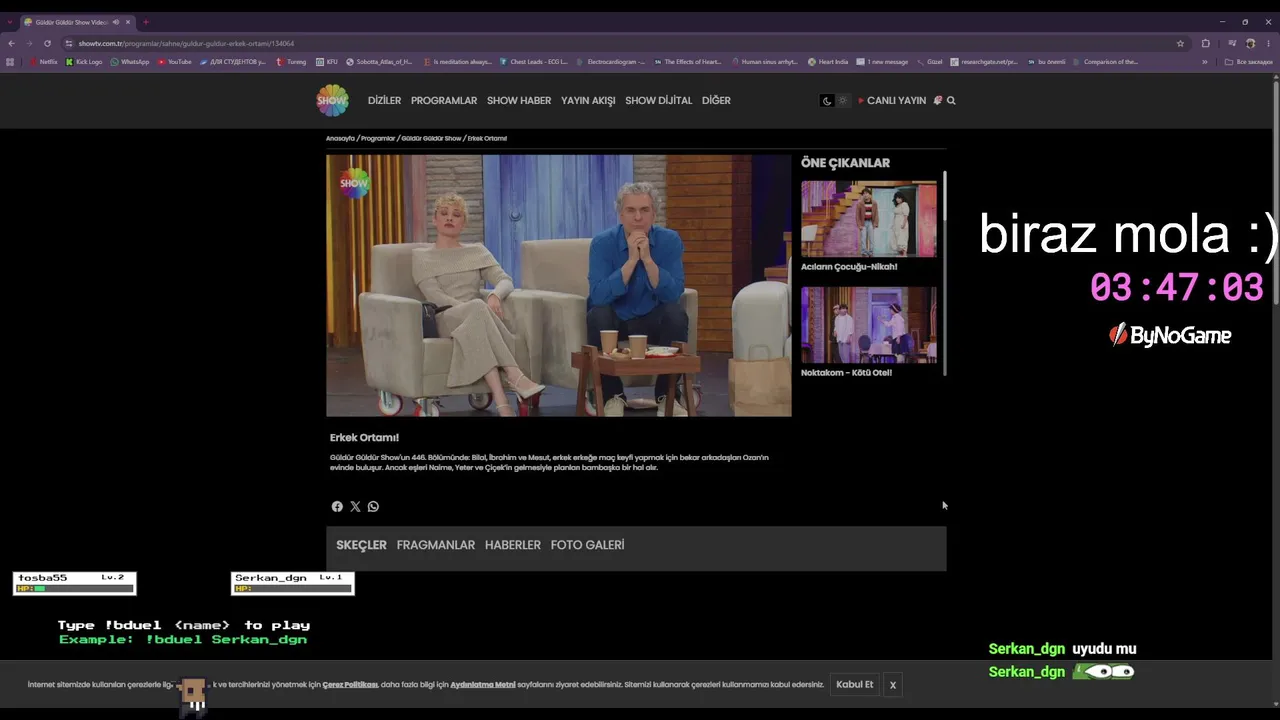Image resolution: width=1280 pixels, height=720 pixels.
Task: Open the browser extensions puzzle icon
Action: click(x=1205, y=43)
